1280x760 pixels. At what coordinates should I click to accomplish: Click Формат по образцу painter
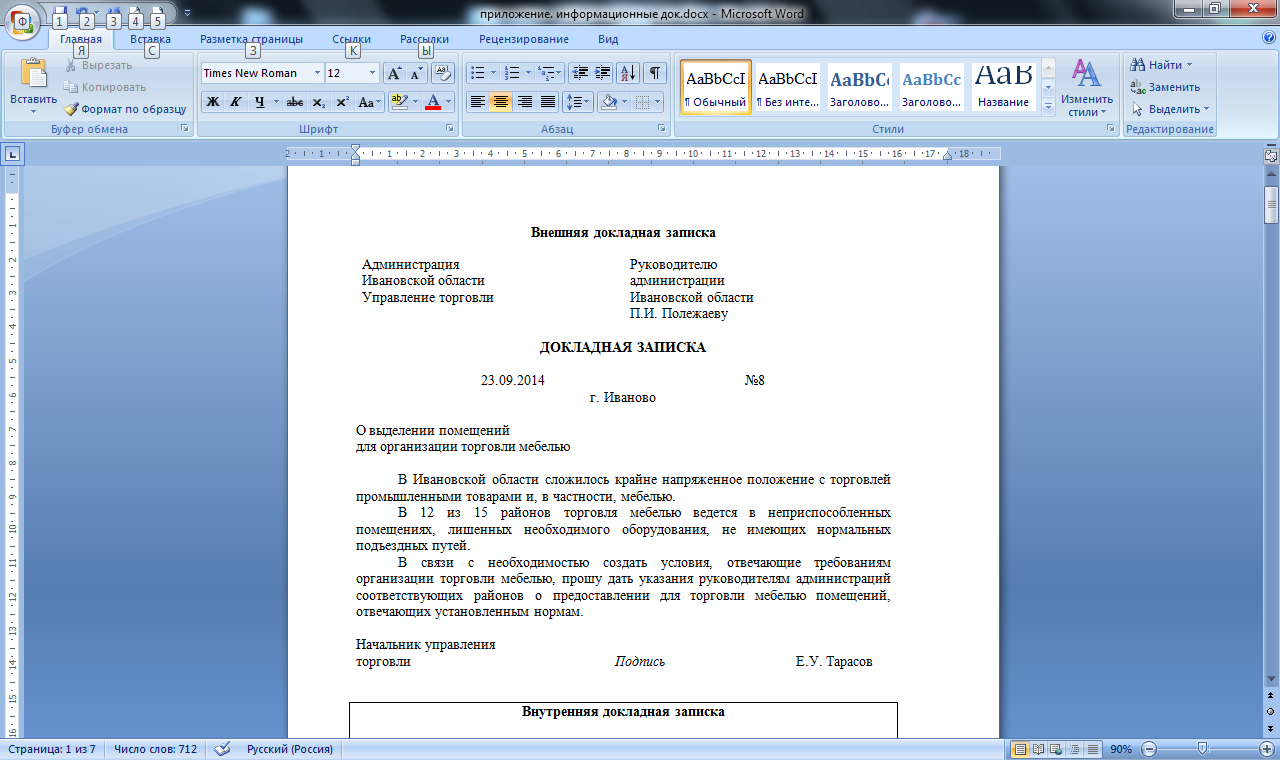click(x=125, y=109)
